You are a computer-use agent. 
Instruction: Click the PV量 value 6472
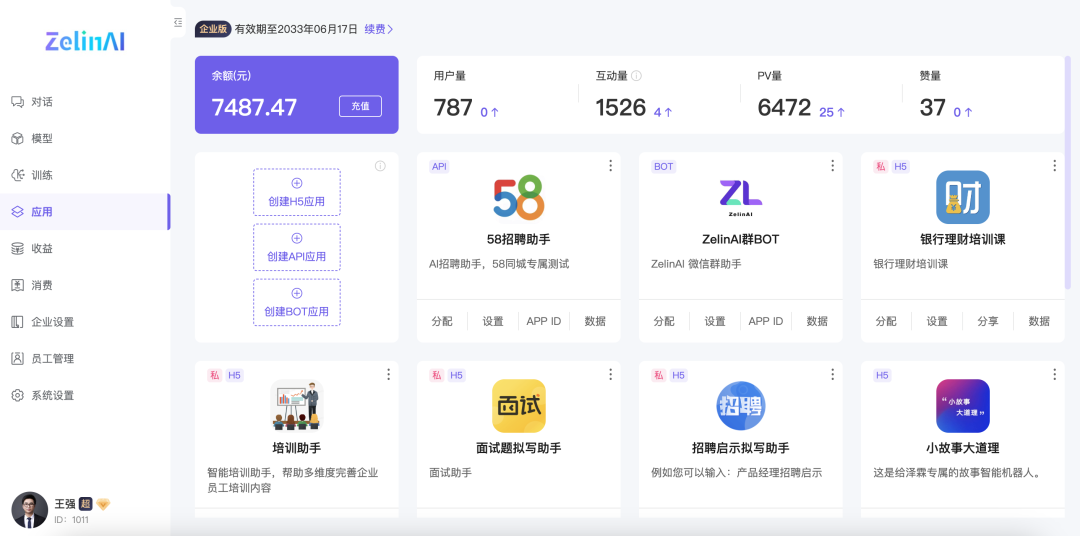[784, 107]
